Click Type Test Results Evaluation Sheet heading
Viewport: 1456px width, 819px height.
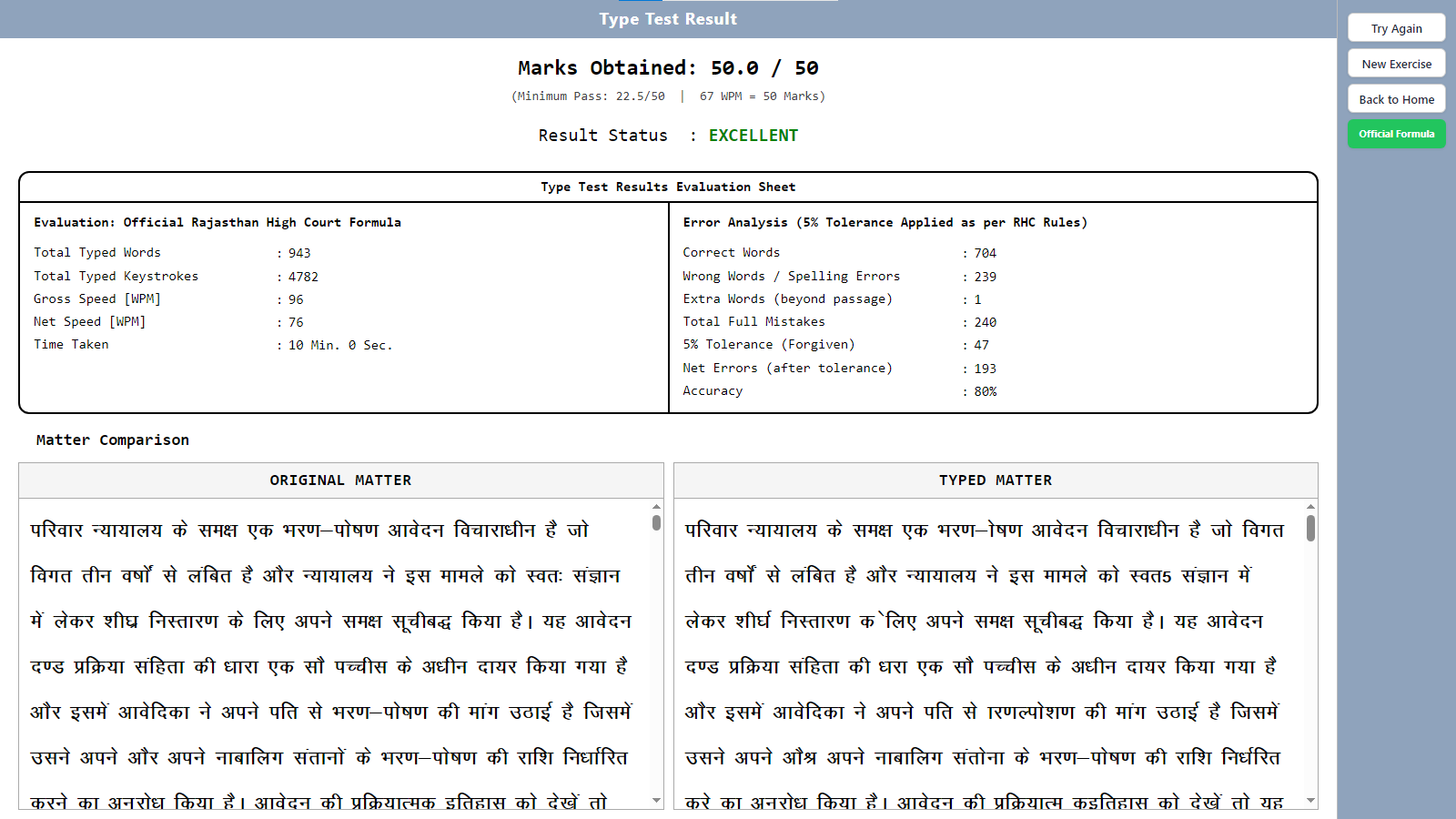668,187
